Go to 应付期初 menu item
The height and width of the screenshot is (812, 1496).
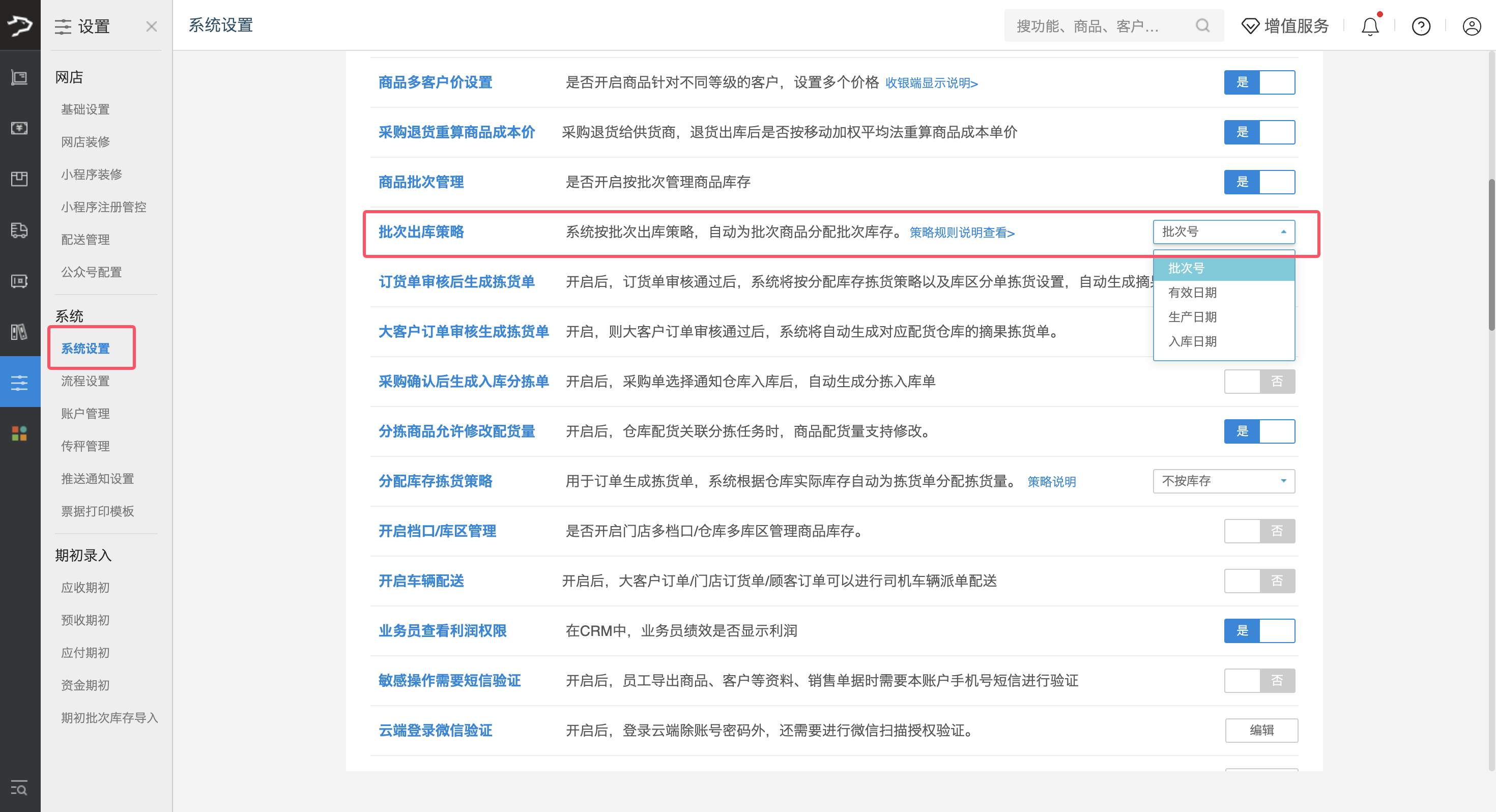[x=85, y=653]
